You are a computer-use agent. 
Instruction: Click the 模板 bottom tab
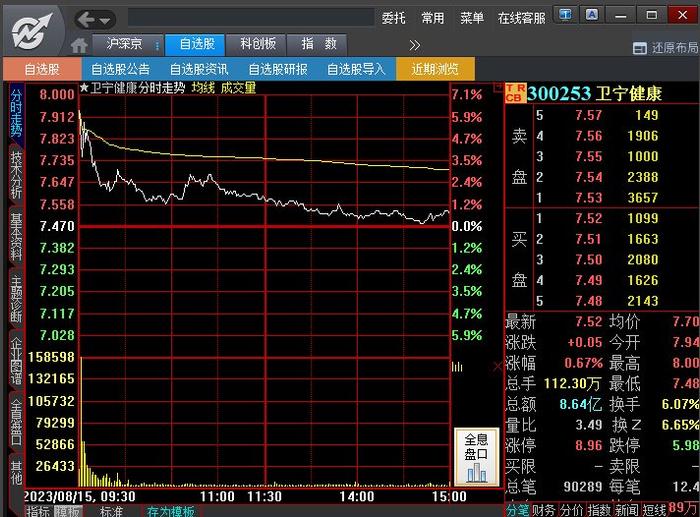[68, 511]
